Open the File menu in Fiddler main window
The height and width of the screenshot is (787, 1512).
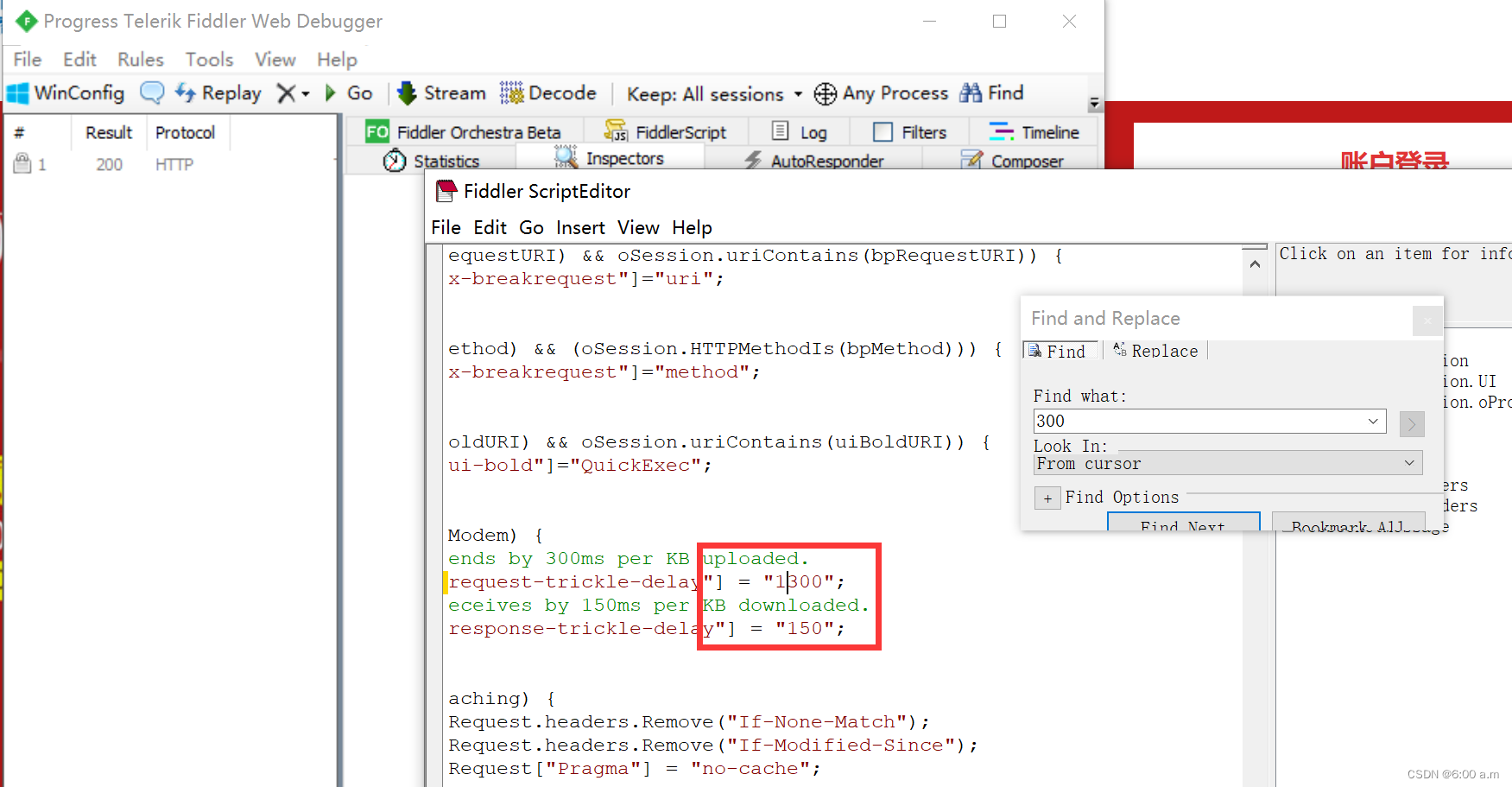(x=28, y=60)
